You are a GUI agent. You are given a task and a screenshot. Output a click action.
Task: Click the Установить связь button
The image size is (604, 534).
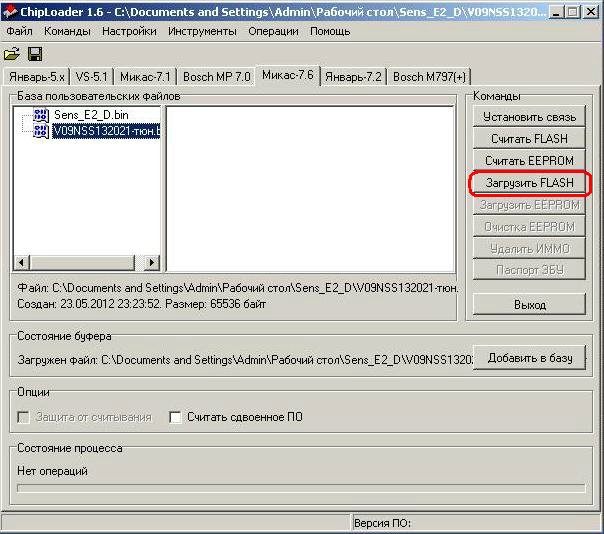point(528,117)
